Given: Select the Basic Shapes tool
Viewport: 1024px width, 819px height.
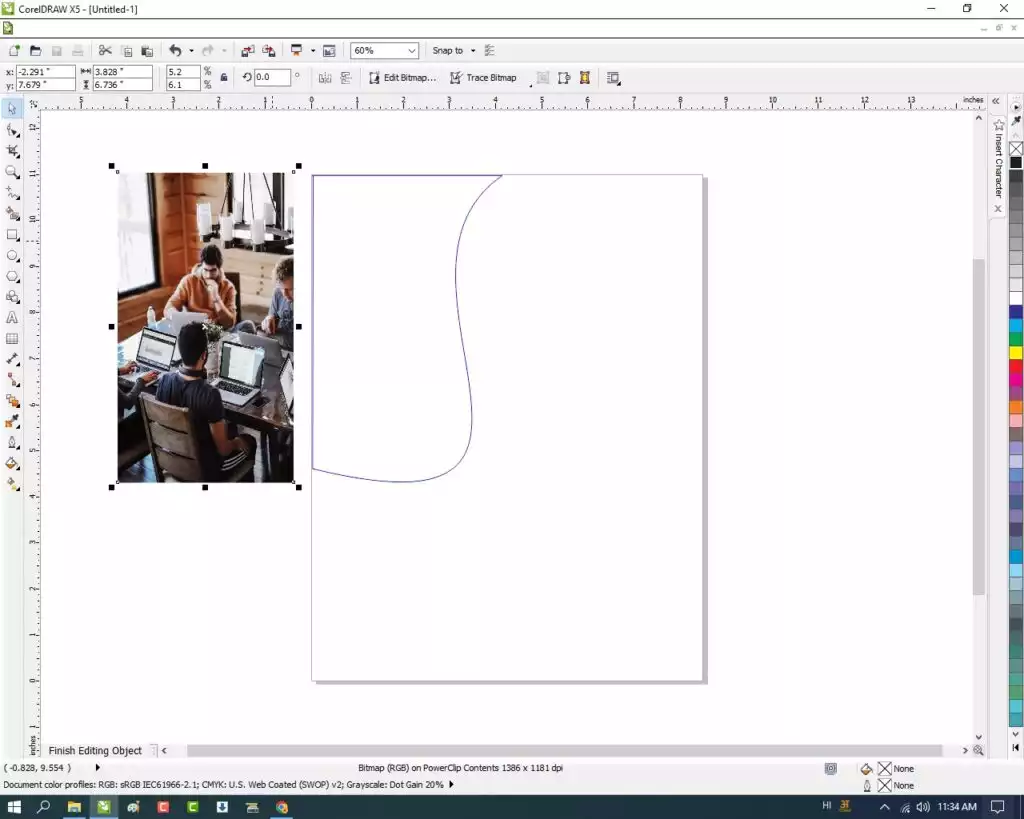Looking at the screenshot, I should (12, 297).
